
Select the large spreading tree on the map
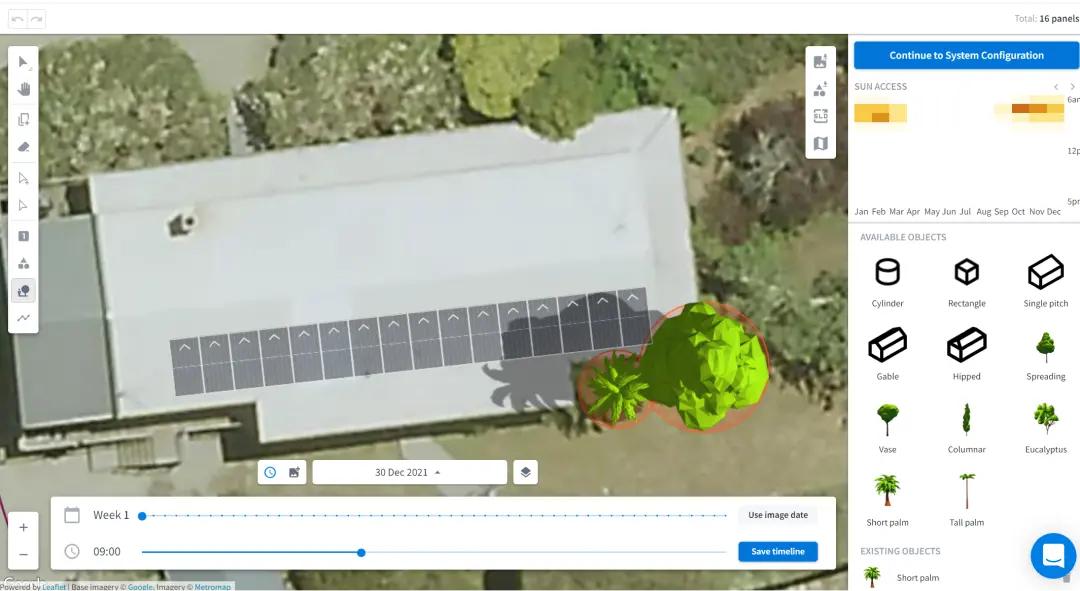click(x=707, y=365)
